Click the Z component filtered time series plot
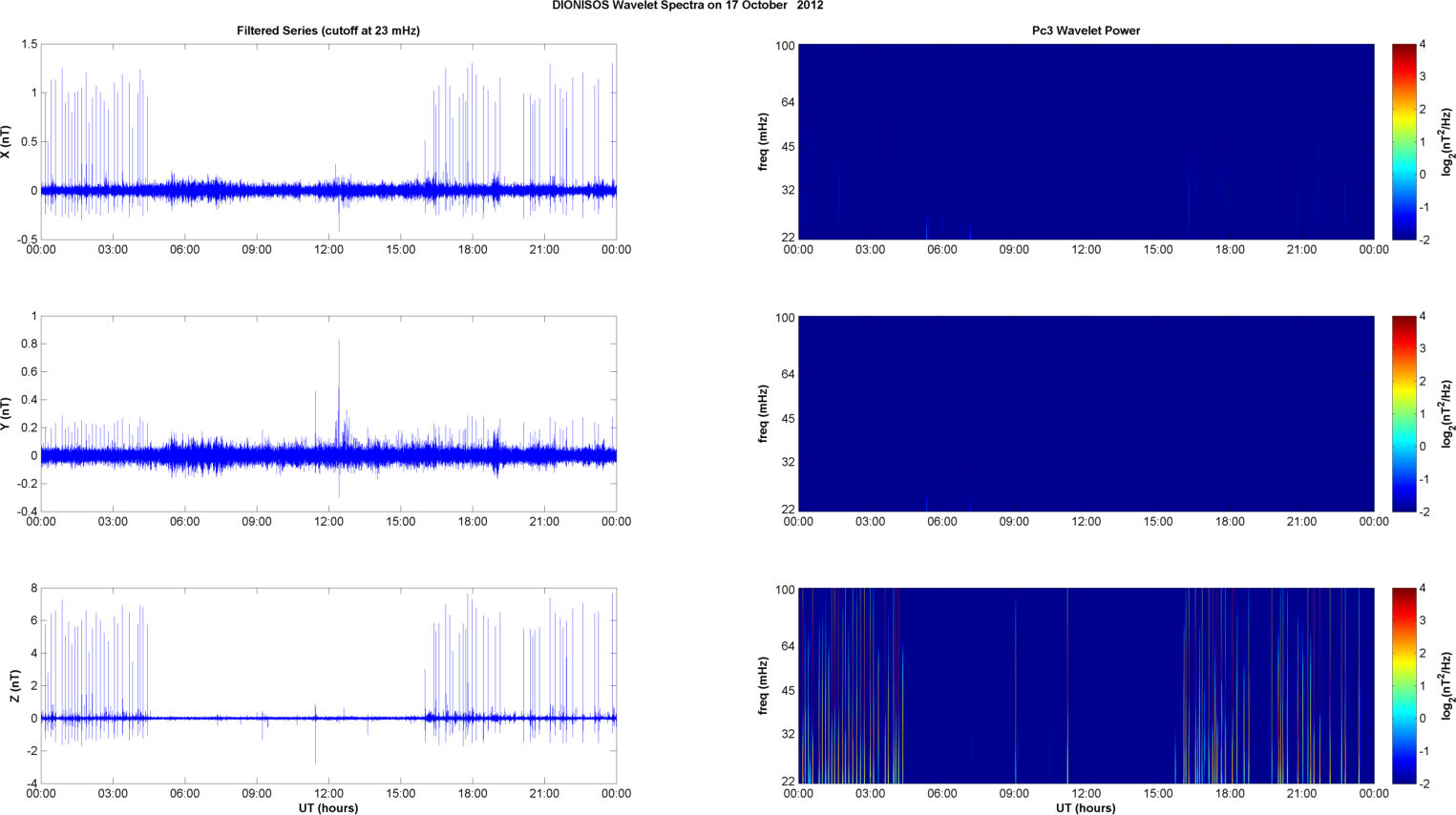1456x815 pixels. tap(328, 686)
